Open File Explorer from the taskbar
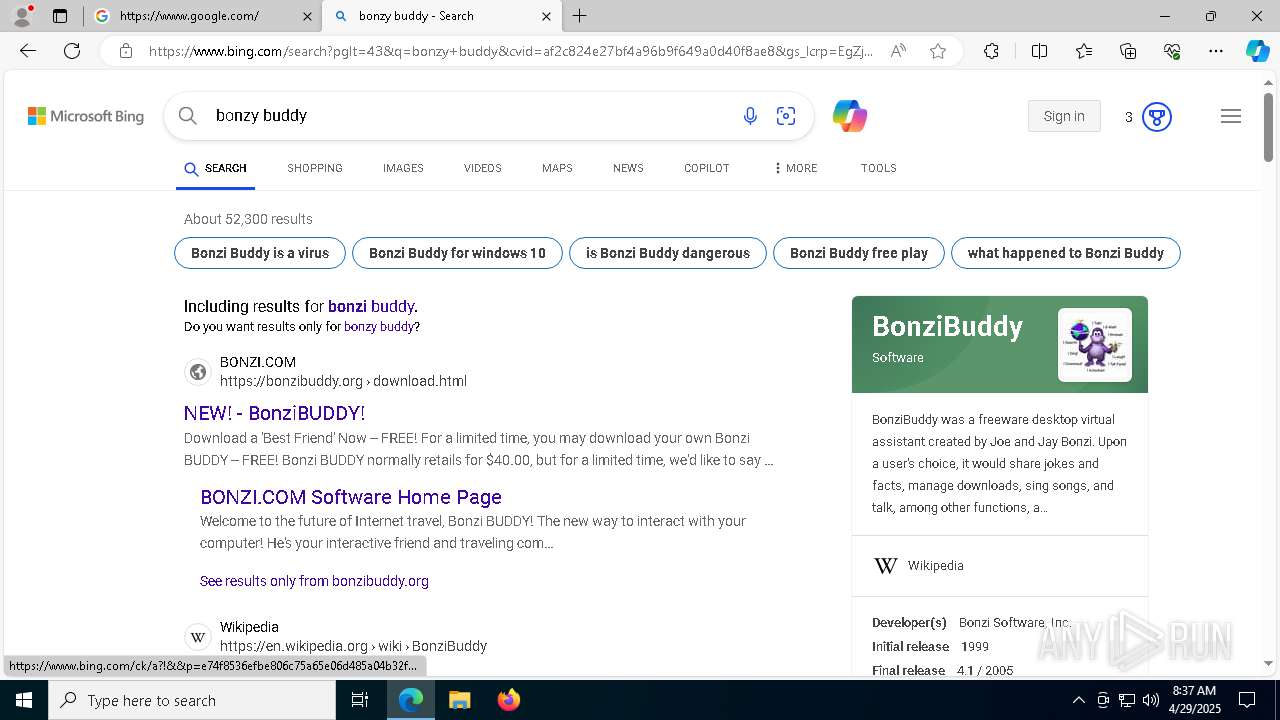This screenshot has height=720, width=1280. click(459, 700)
